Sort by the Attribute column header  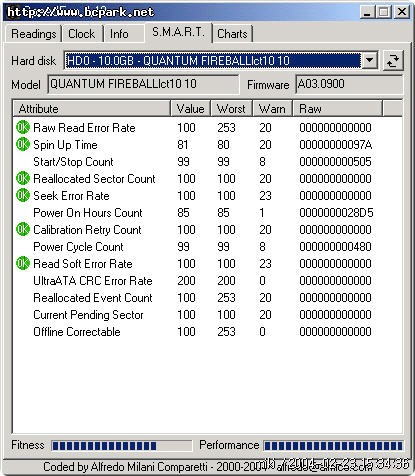[92, 109]
